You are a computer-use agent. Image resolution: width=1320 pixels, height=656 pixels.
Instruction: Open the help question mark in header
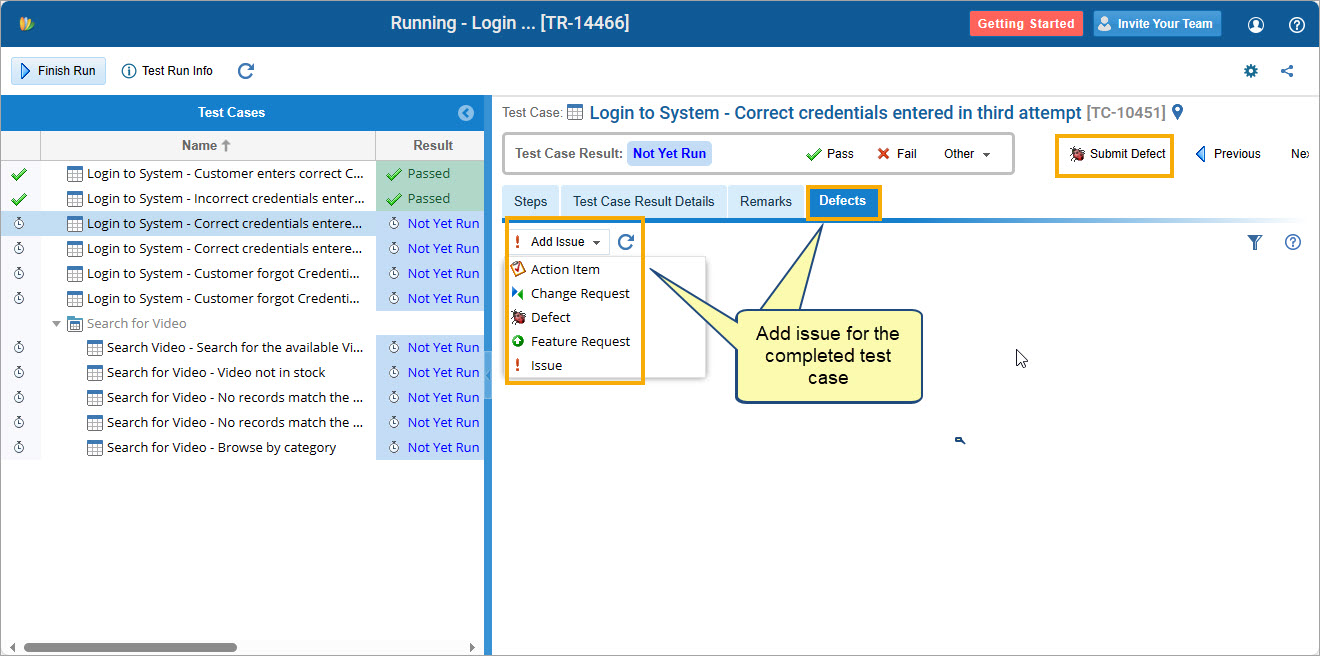click(x=1296, y=24)
